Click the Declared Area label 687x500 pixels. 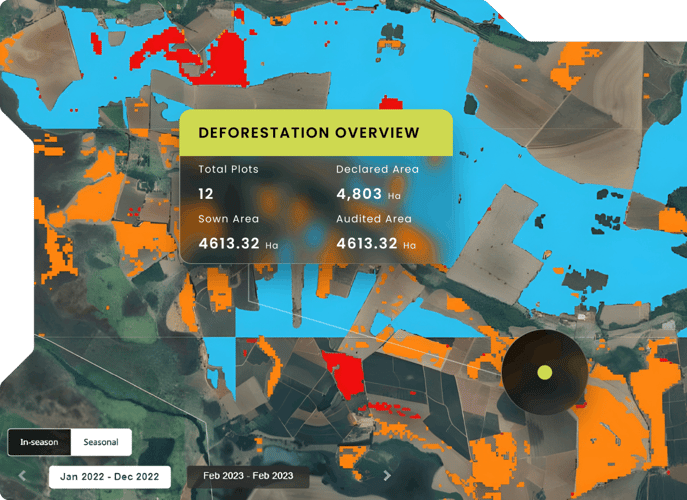[x=377, y=169]
